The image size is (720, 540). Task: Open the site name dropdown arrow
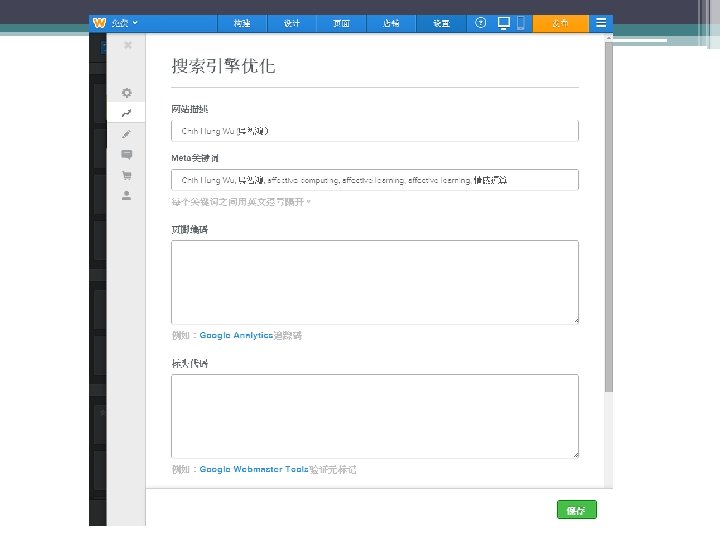135,22
